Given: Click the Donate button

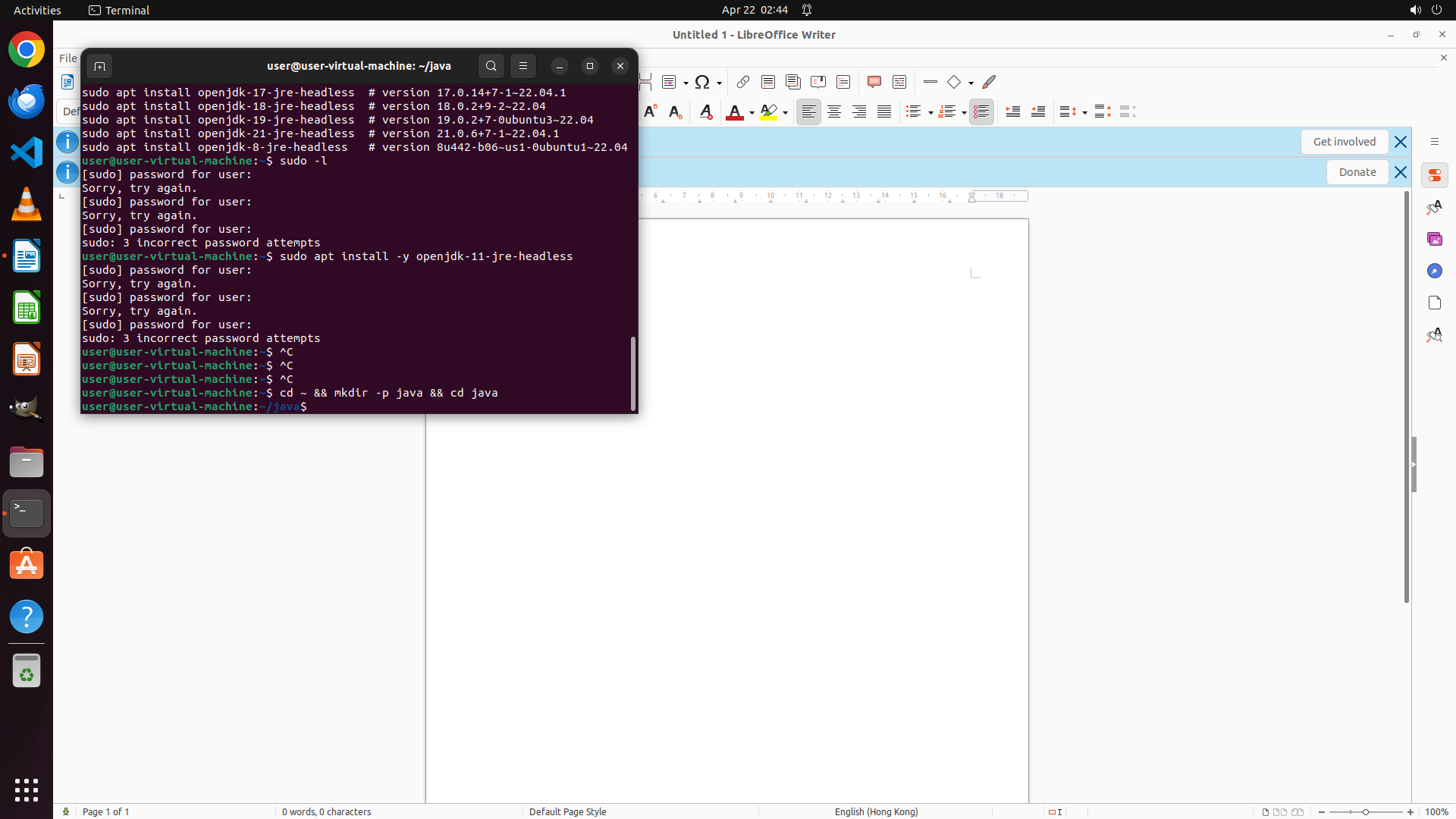Looking at the screenshot, I should 1357,172.
